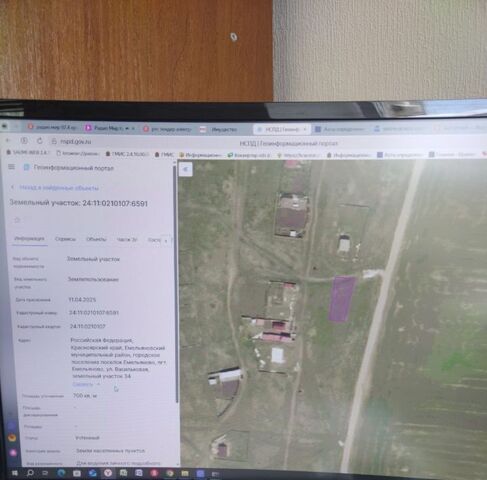Click the Геоинформационный портал logo icon

pos(26,167)
